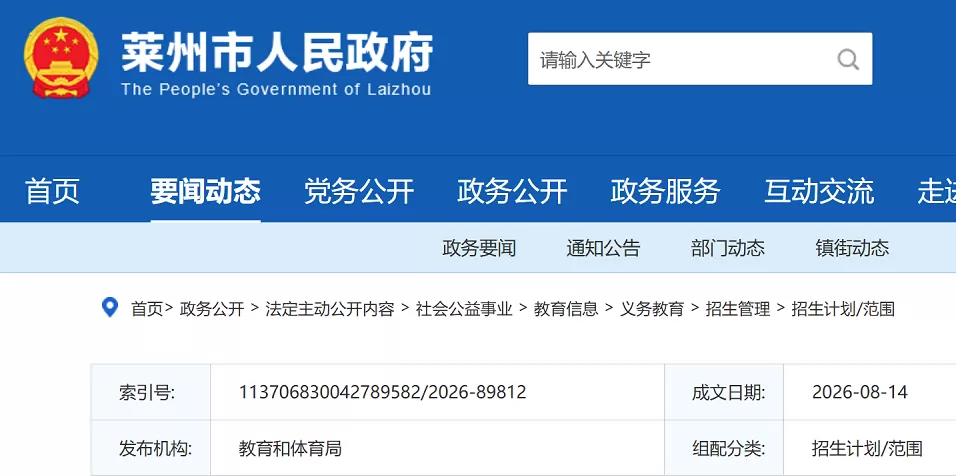Click breadcrumb 社会公益事业 link
The image size is (956, 476).
[464, 309]
